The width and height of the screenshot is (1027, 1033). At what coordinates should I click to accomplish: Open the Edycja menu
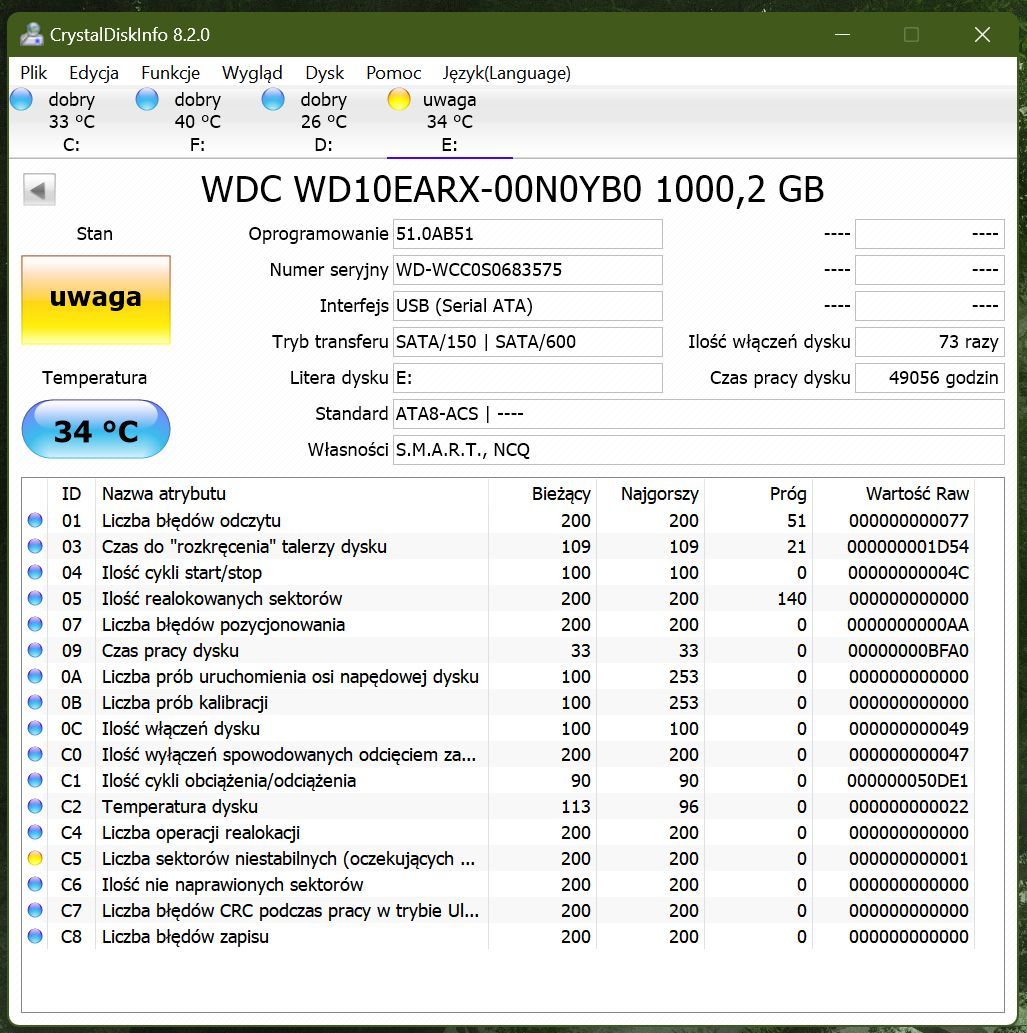pos(94,72)
